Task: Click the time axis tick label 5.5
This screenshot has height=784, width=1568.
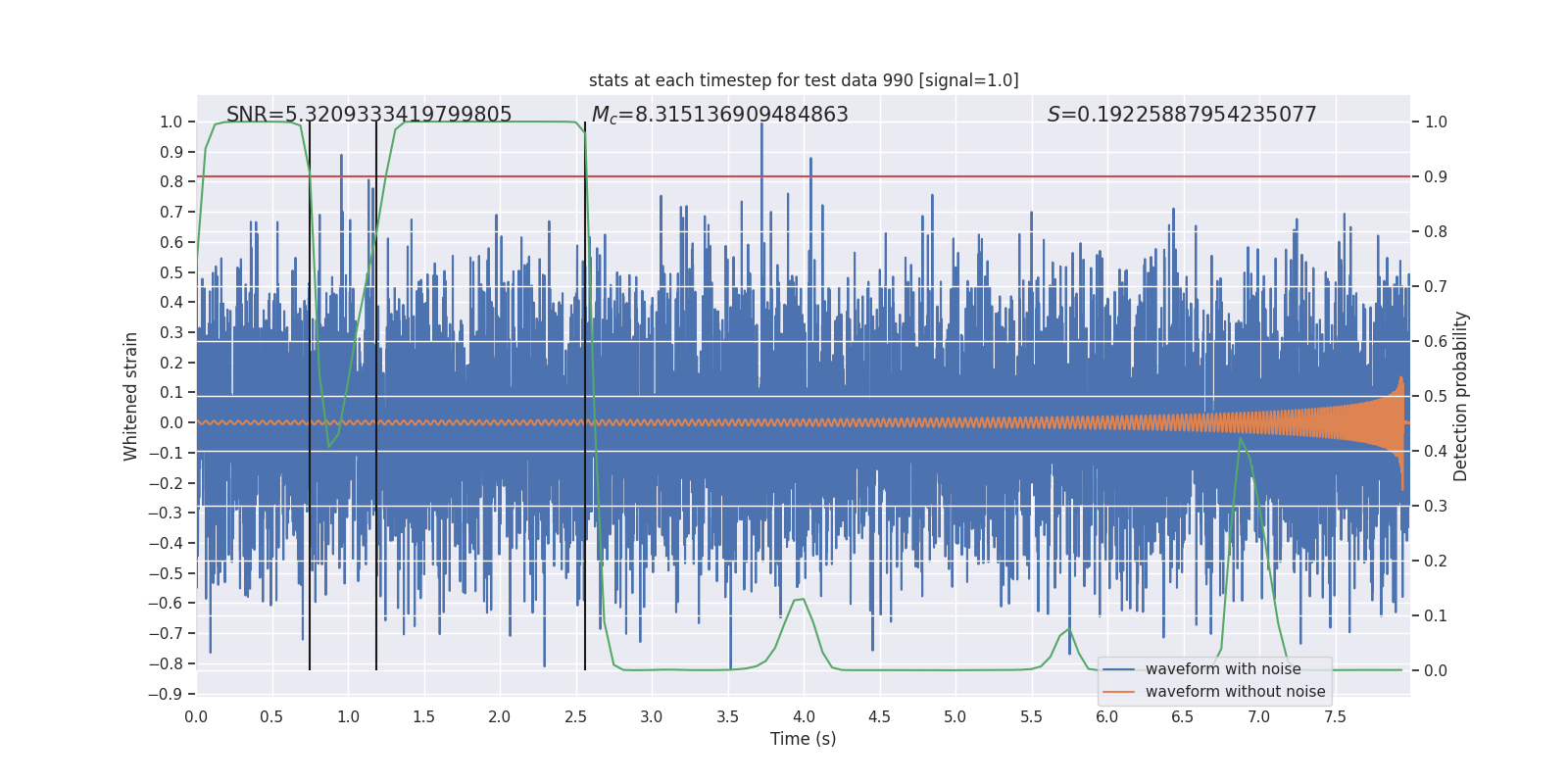Action: coord(1031,716)
